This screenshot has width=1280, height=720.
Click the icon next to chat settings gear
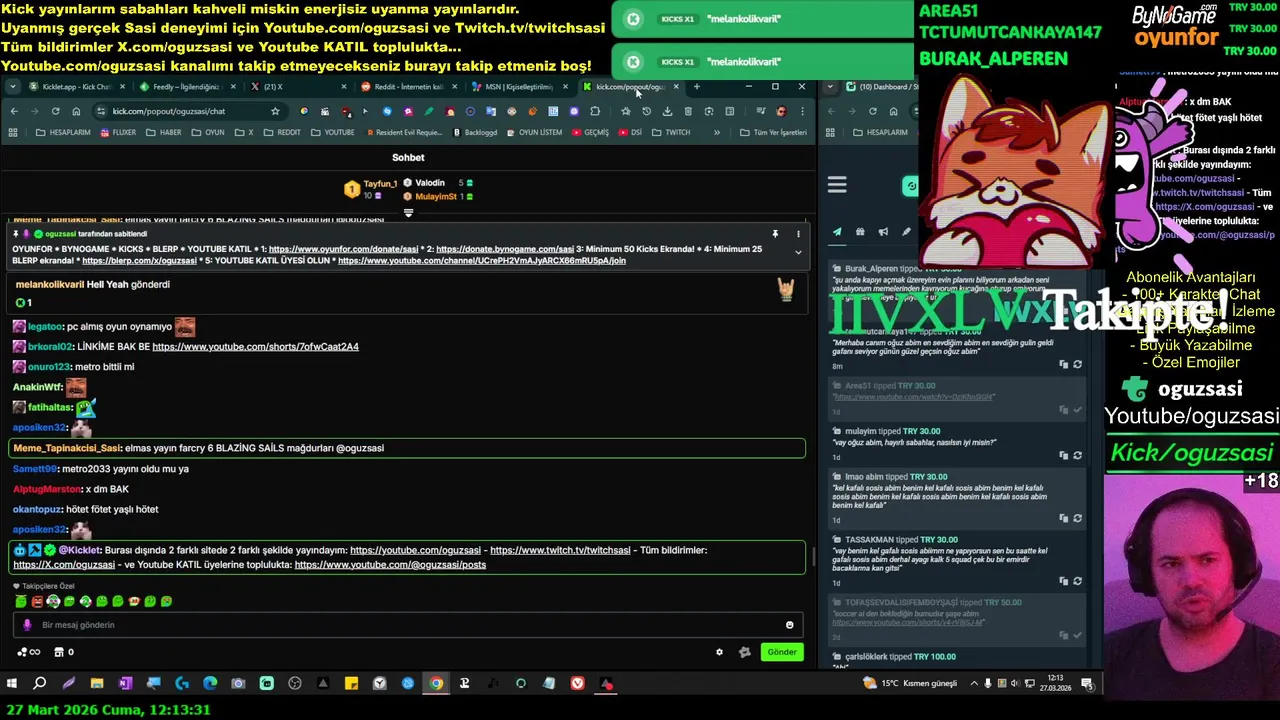744,652
